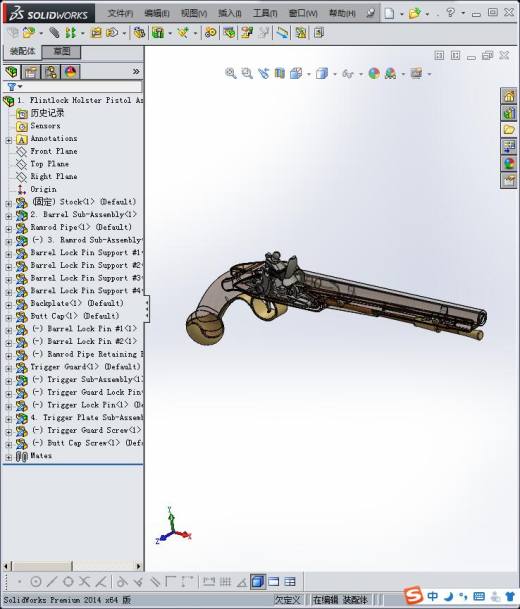
Task: Toggle the IME soft keyboard icon
Action: pyautogui.click(x=479, y=596)
